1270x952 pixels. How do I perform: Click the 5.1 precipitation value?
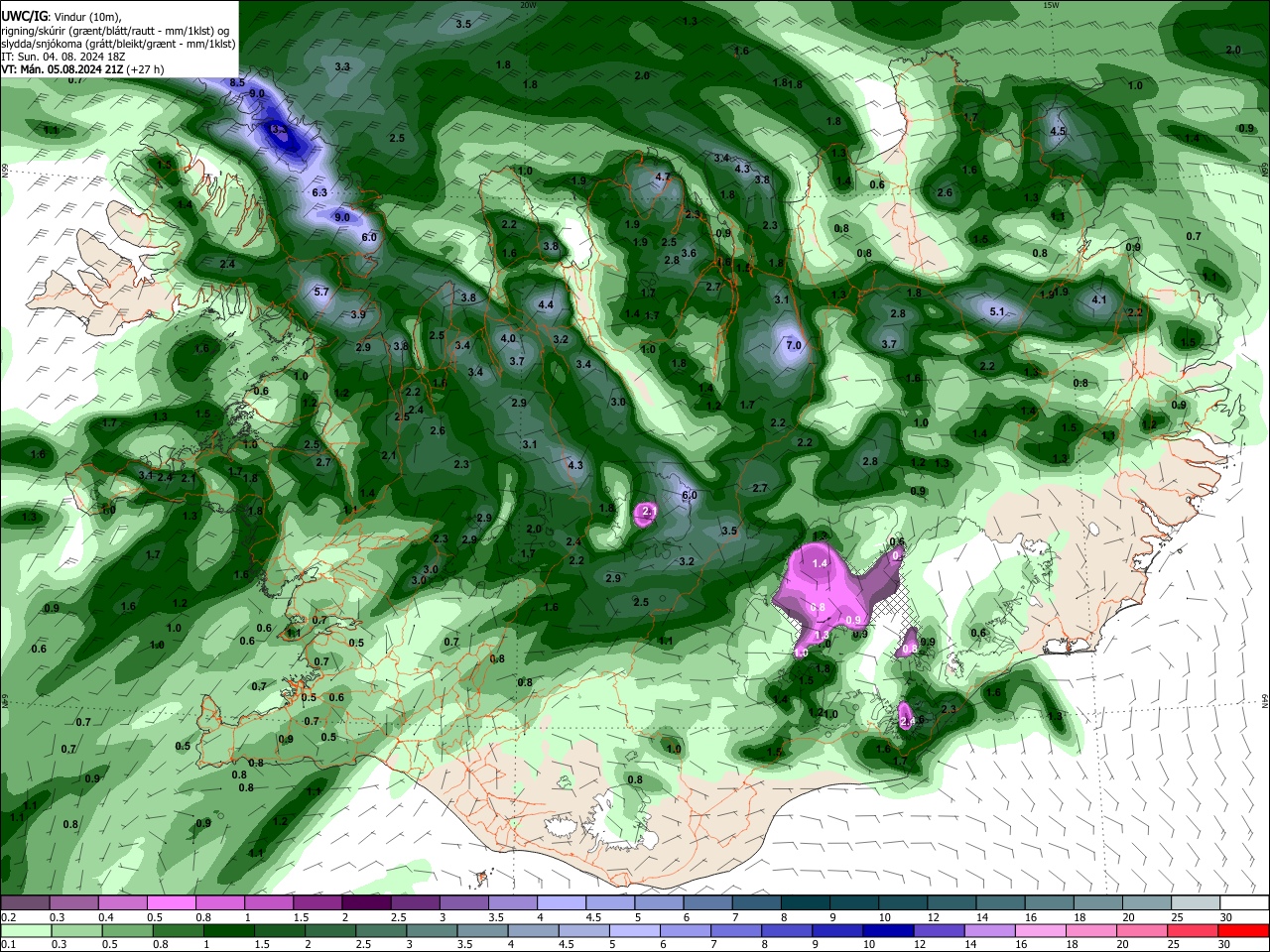click(998, 312)
